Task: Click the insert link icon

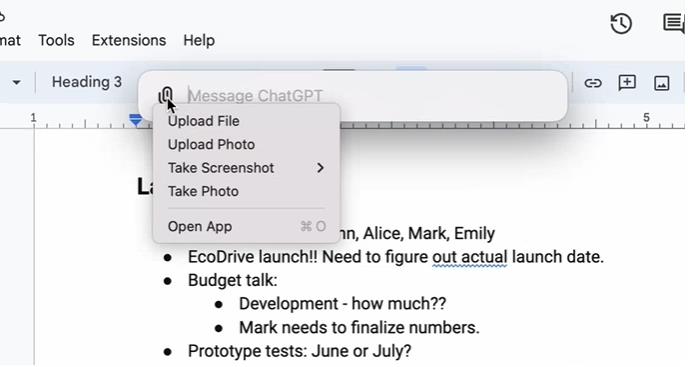Action: point(593,83)
